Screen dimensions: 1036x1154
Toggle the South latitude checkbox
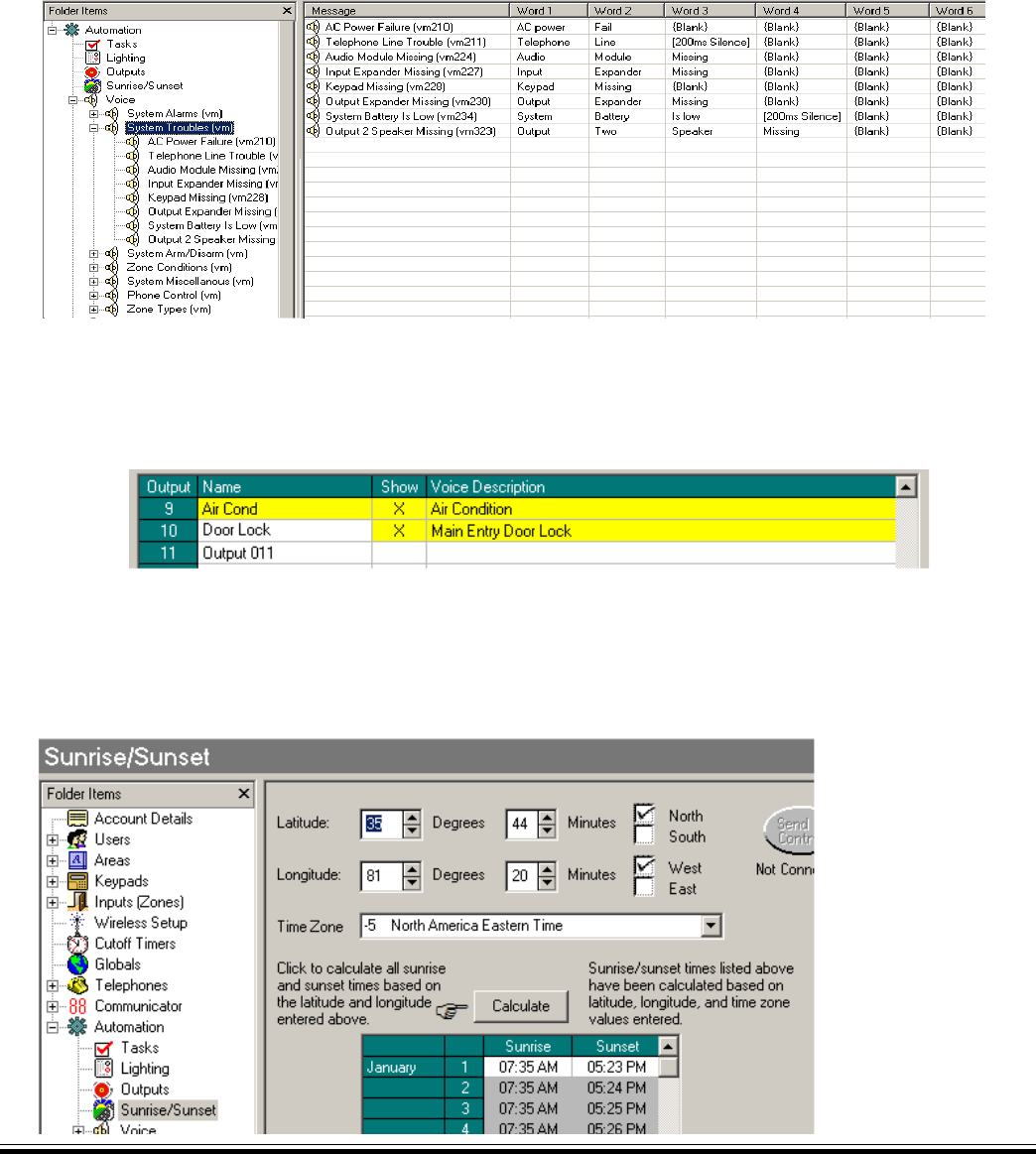pyautogui.click(x=644, y=834)
